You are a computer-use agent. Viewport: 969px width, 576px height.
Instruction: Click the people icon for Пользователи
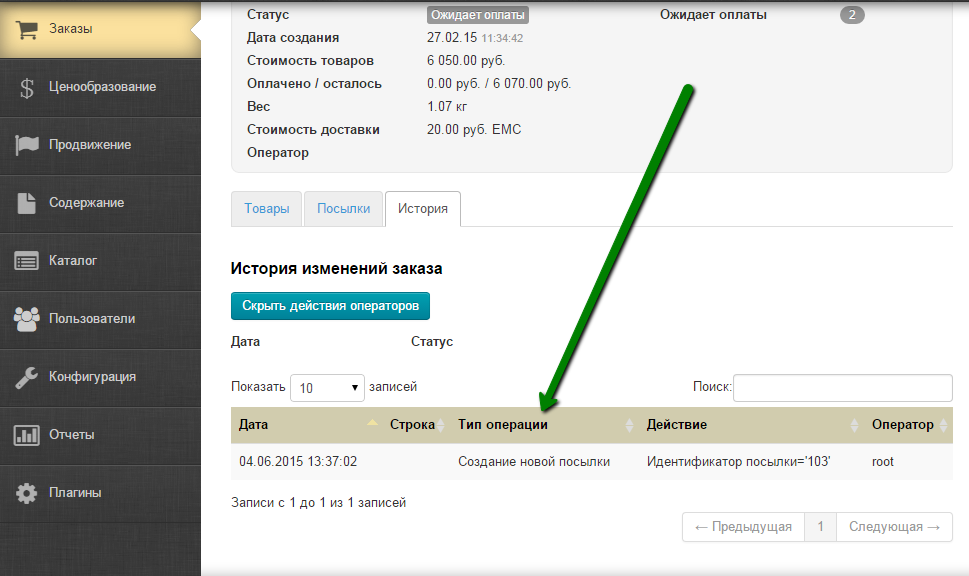click(27, 319)
